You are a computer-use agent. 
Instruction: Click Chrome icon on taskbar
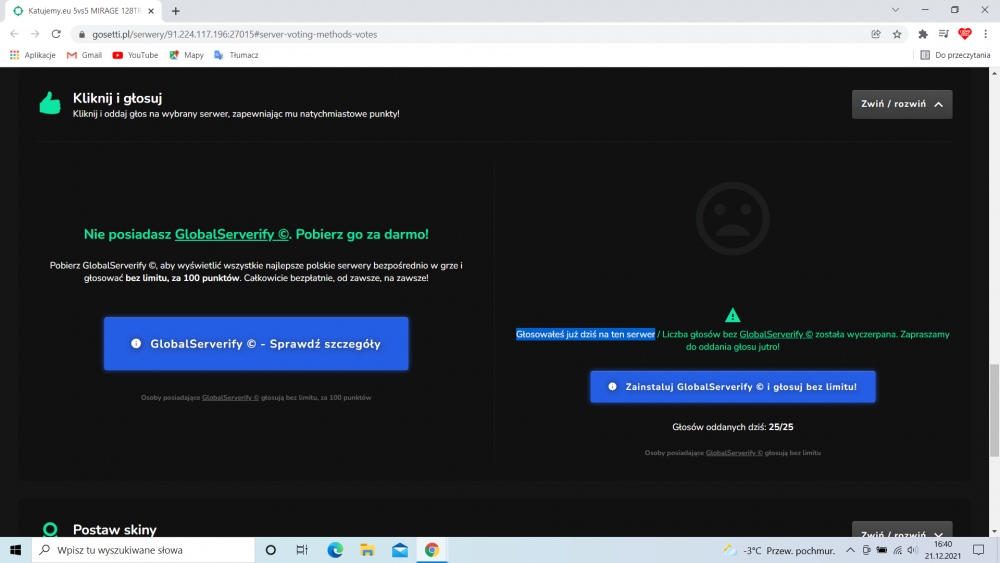(x=432, y=550)
